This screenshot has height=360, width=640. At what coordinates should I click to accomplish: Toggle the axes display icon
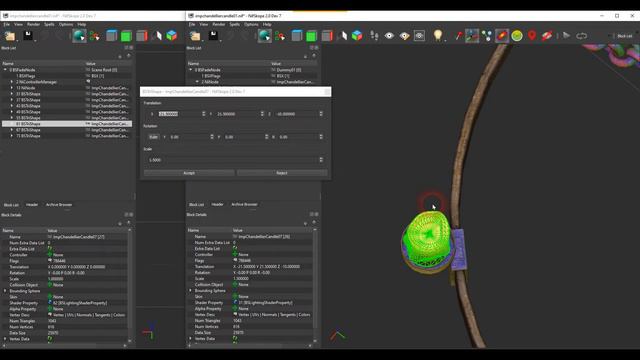tap(472, 36)
